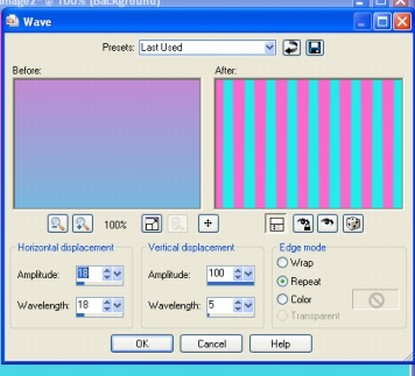
Task: Expand the Vertical Wavelength slider dropdown
Action: tap(248, 305)
